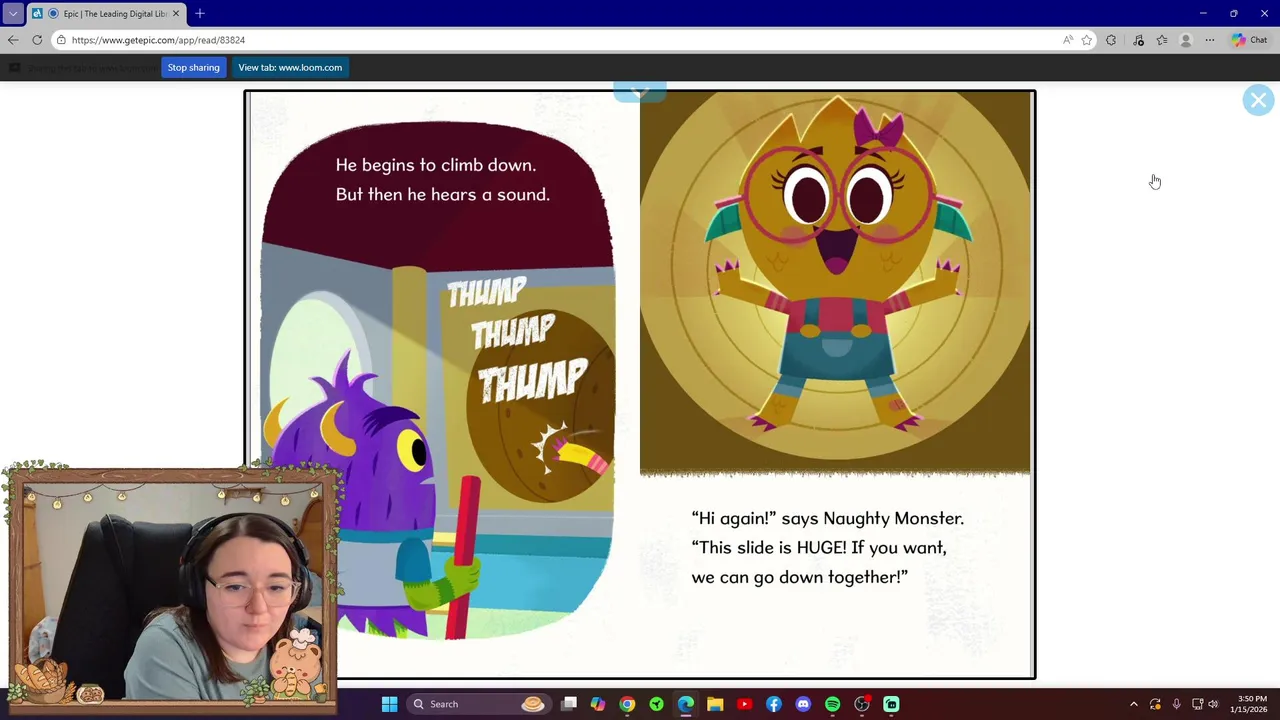Launch Copilot from taskbar
This screenshot has height=720, width=1280.
click(x=598, y=704)
